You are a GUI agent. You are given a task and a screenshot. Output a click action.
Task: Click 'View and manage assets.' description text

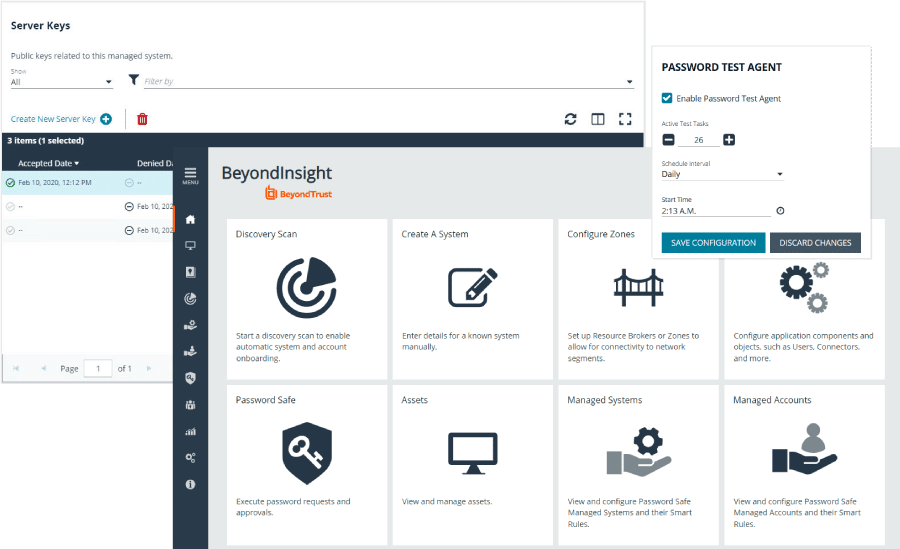pyautogui.click(x=447, y=501)
